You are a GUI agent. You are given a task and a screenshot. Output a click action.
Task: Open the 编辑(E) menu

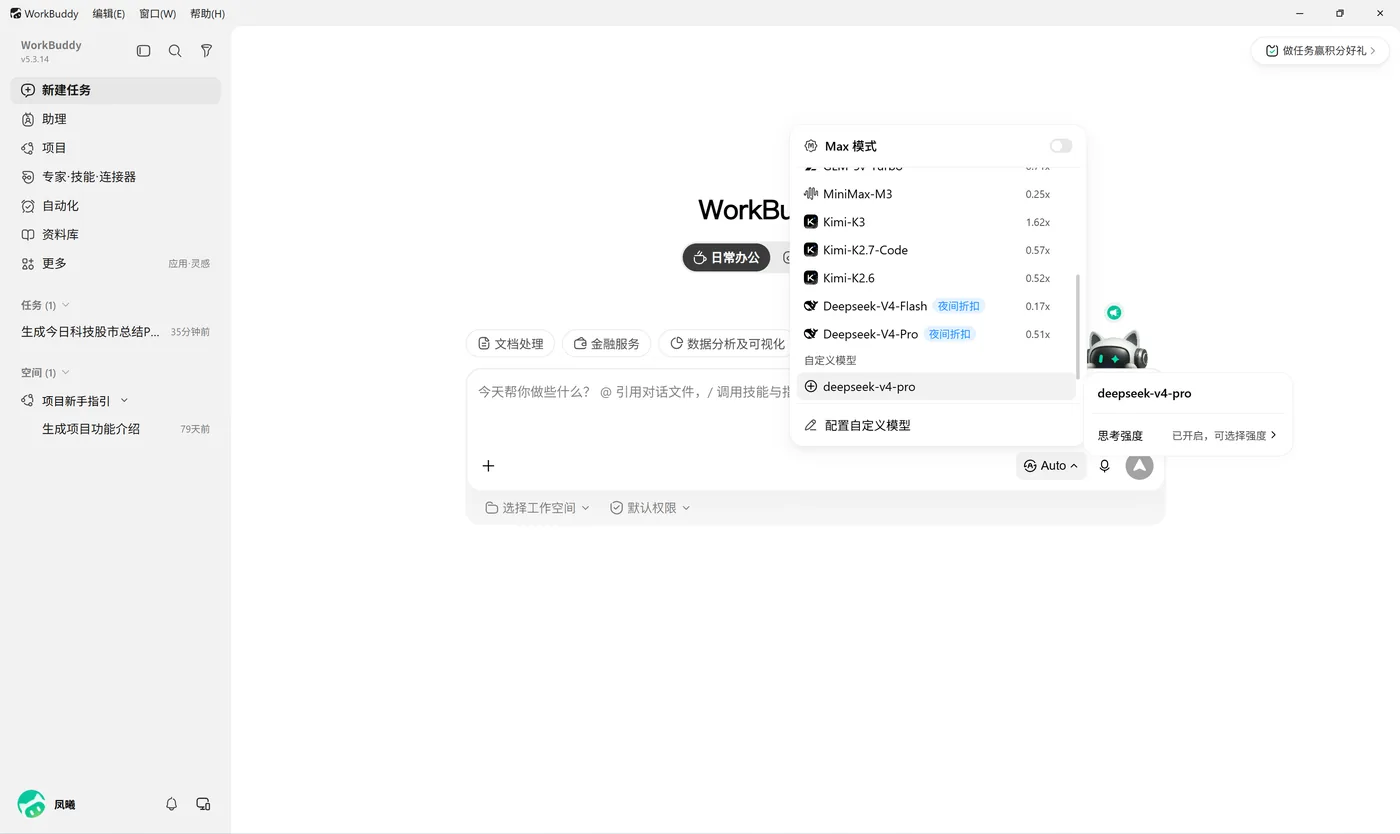click(x=109, y=14)
